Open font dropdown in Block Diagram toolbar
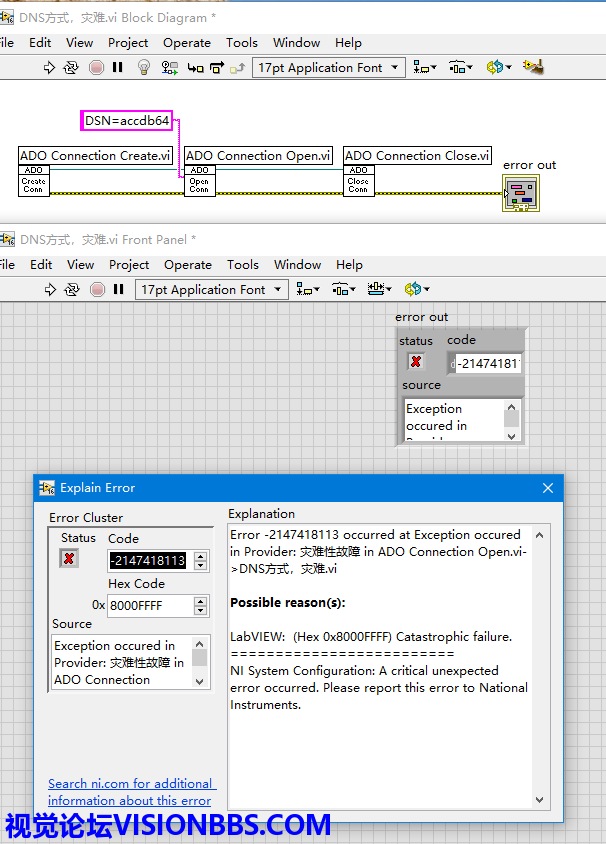Screen dimensions: 606x844 [x=329, y=68]
